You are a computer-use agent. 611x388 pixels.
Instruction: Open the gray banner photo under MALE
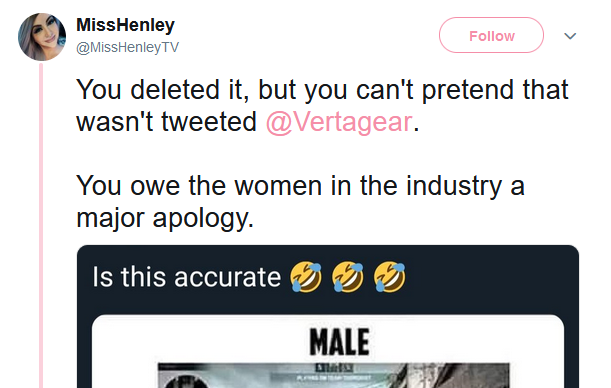coord(334,376)
